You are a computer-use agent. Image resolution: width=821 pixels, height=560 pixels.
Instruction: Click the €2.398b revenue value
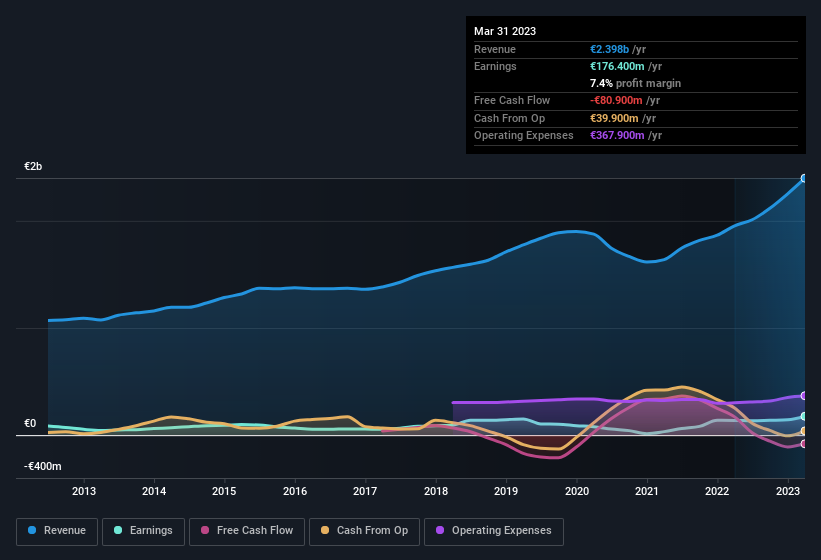pyautogui.click(x=609, y=49)
